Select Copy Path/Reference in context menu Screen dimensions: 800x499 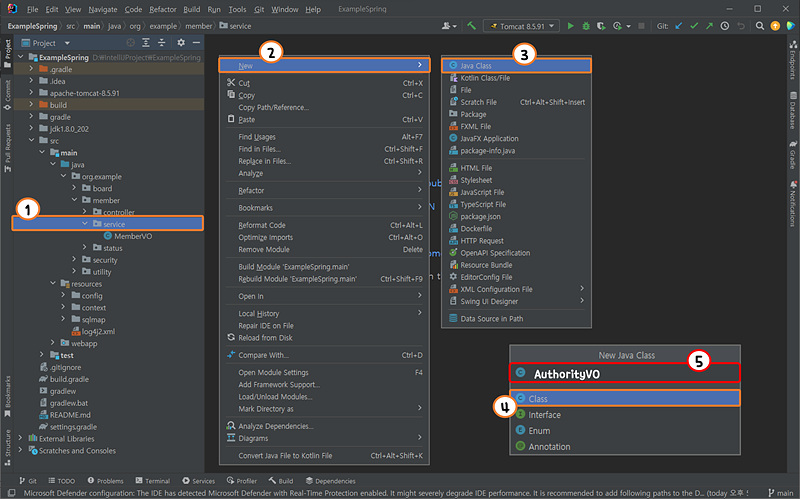point(324,107)
